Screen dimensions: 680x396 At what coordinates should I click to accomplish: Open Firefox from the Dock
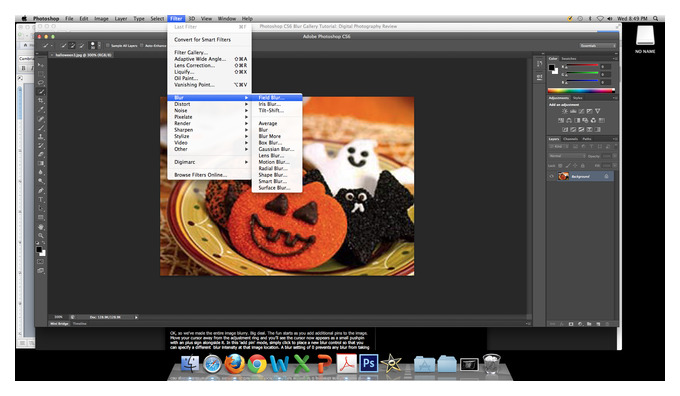pos(234,363)
